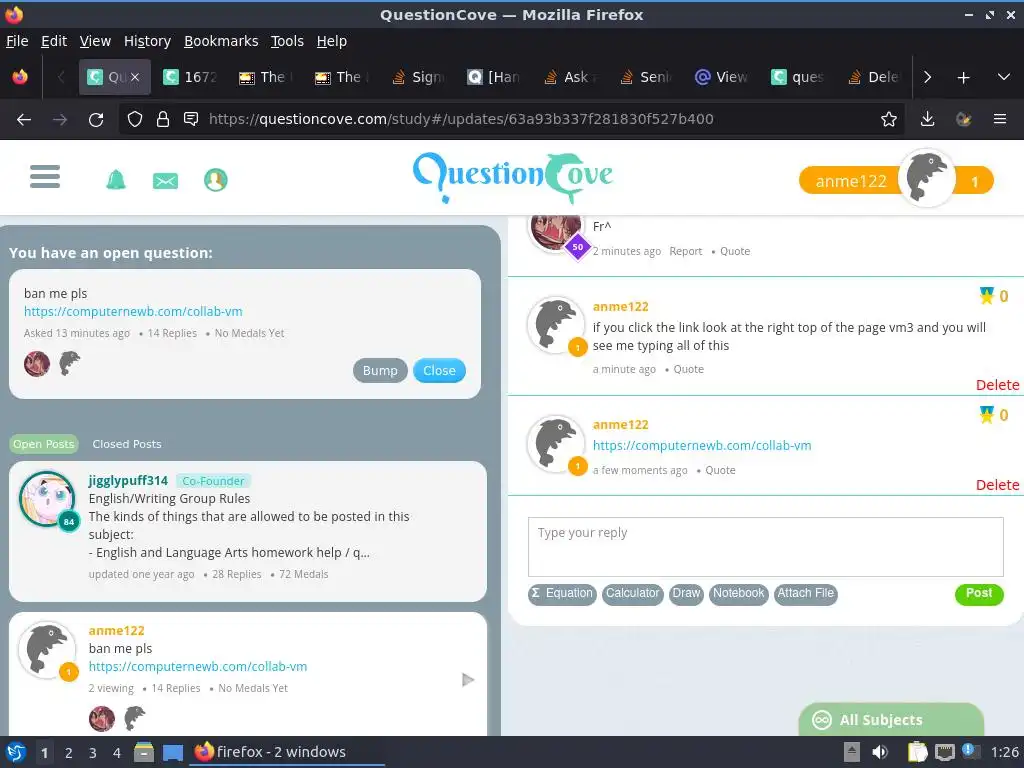Click the volume icon in the system tray
This screenshot has width=1024, height=768.
coord(880,752)
